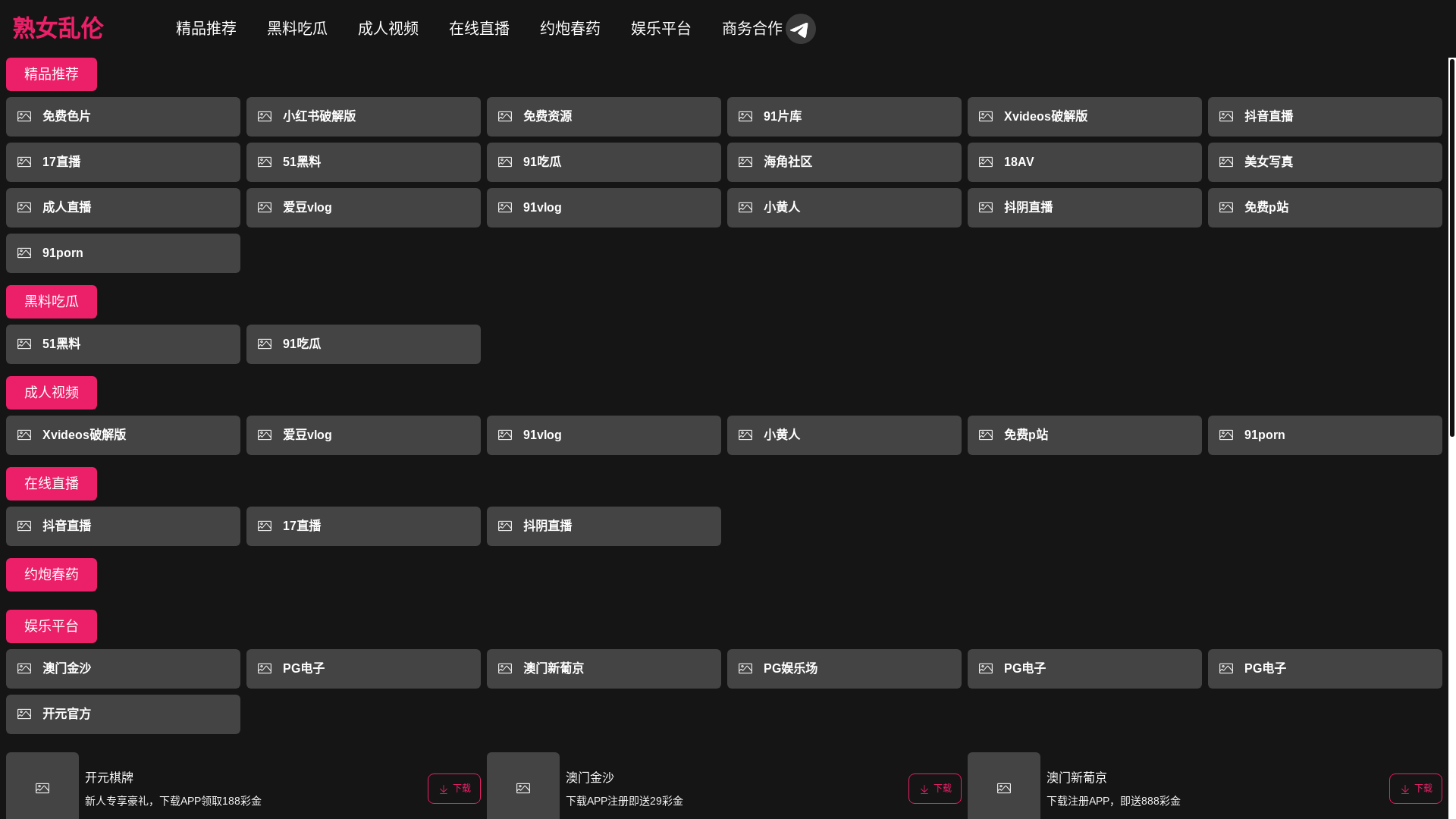Click the pink 在线直播 section header
The width and height of the screenshot is (1456, 819).
[52, 484]
